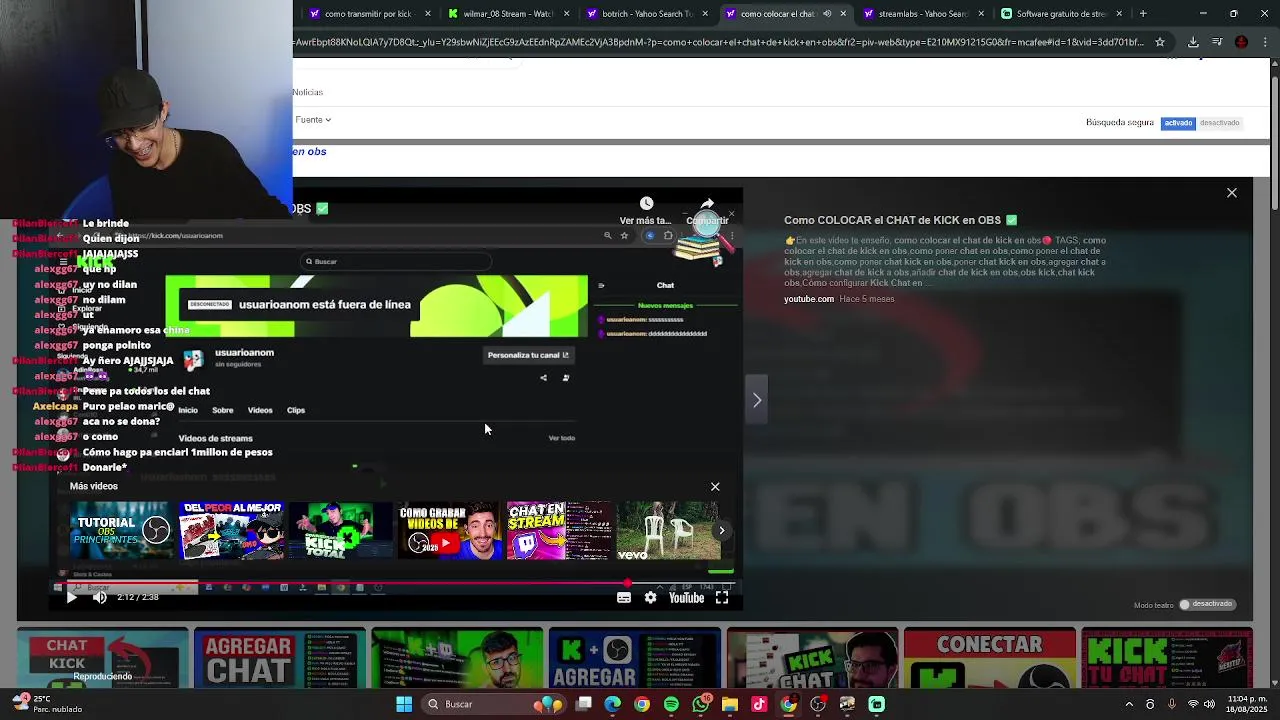
Task: Open the video on YouTube via logo
Action: (686, 598)
